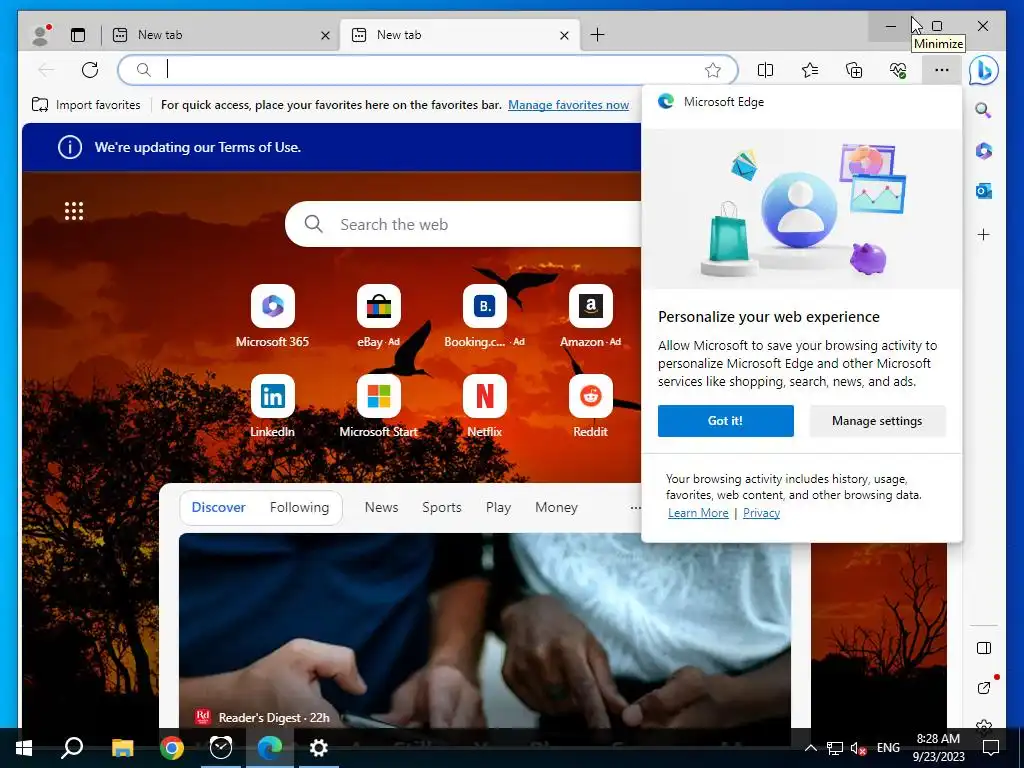The image size is (1024, 768).
Task: Open the Learn More link
Action: tap(698, 513)
